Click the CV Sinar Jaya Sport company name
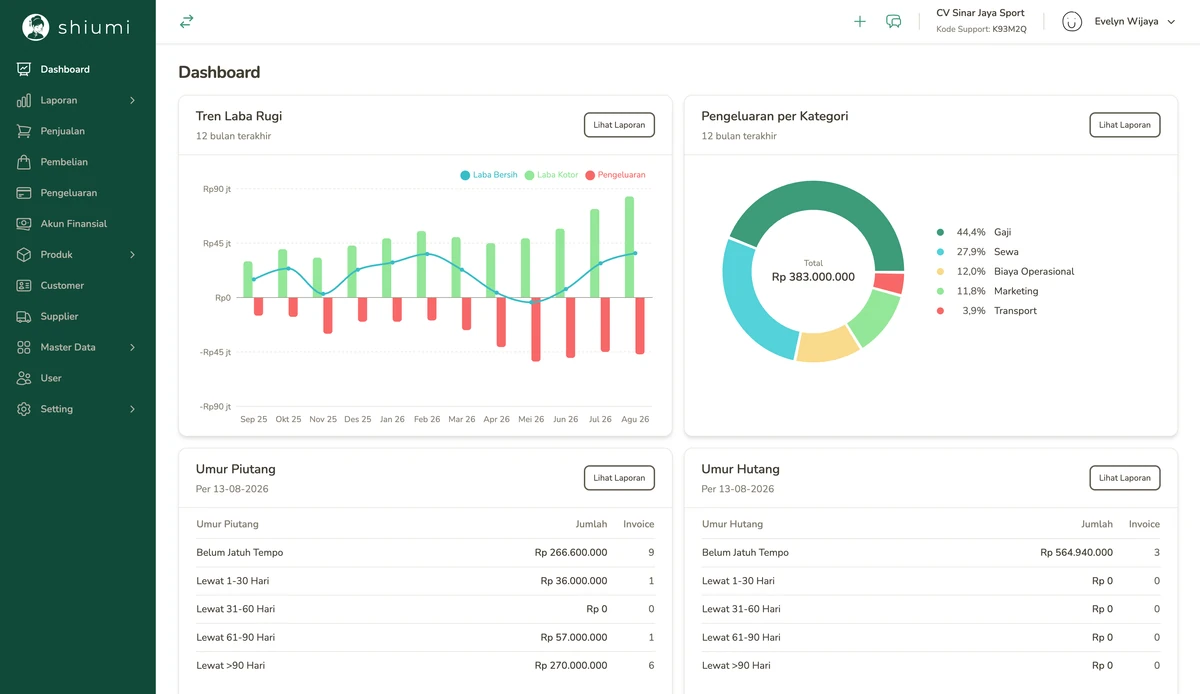The image size is (1200, 694). coord(980,13)
